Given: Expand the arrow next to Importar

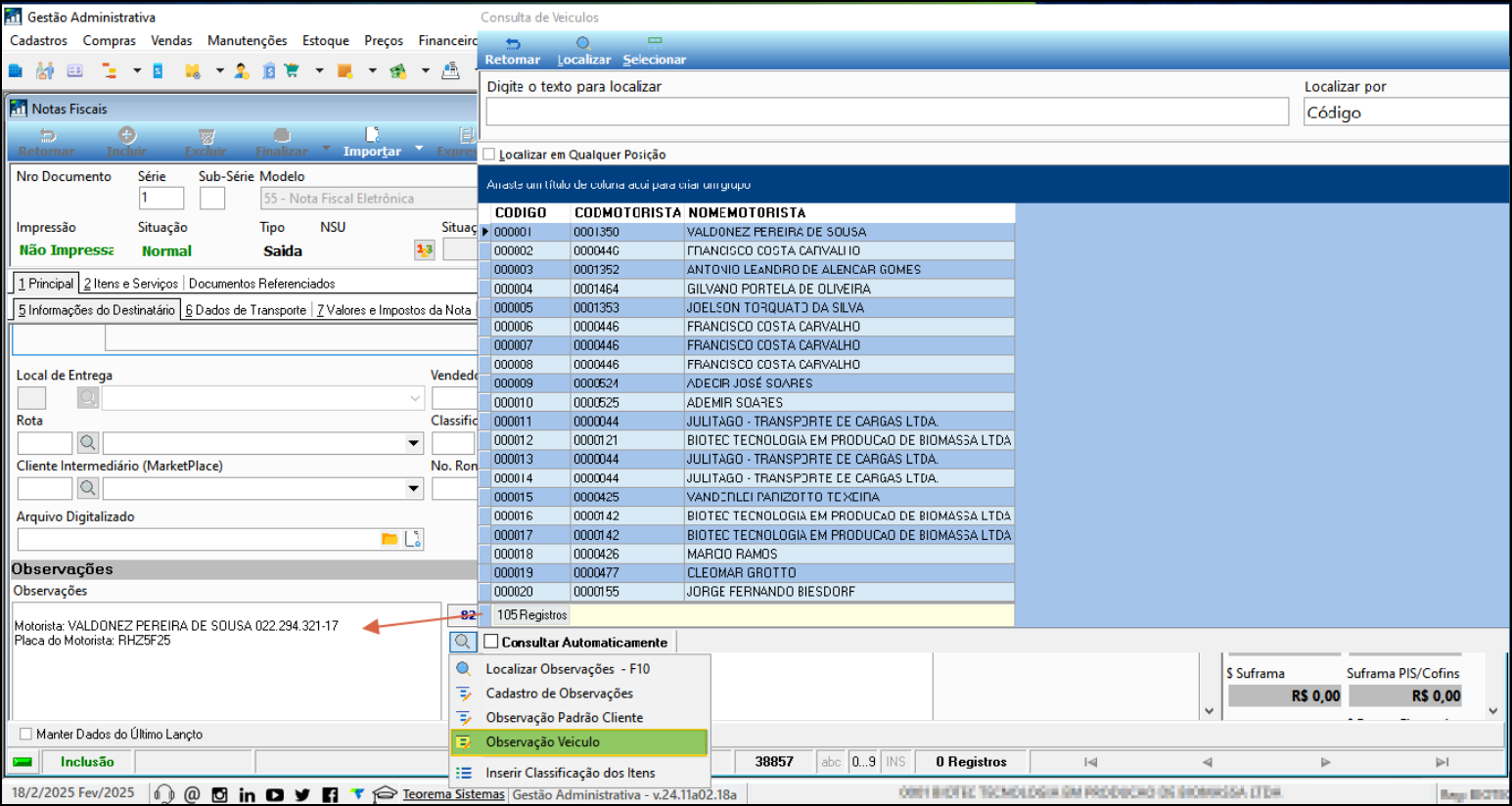Looking at the screenshot, I should [x=419, y=149].
